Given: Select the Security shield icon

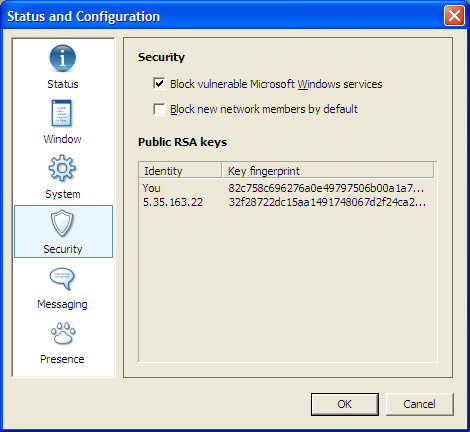Looking at the screenshot, I should click(x=62, y=223).
